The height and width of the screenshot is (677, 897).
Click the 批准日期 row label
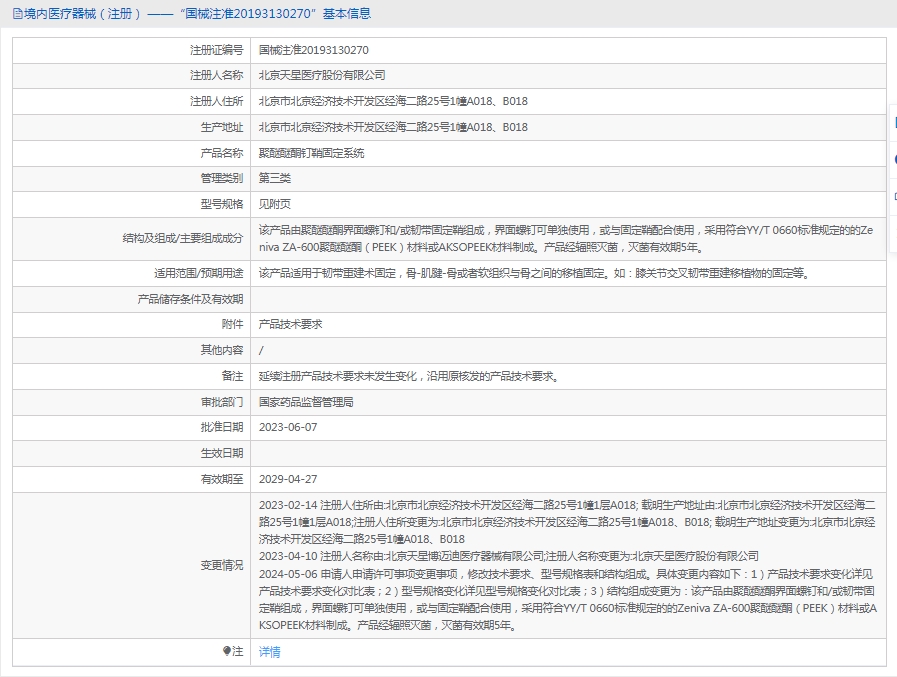(x=221, y=427)
